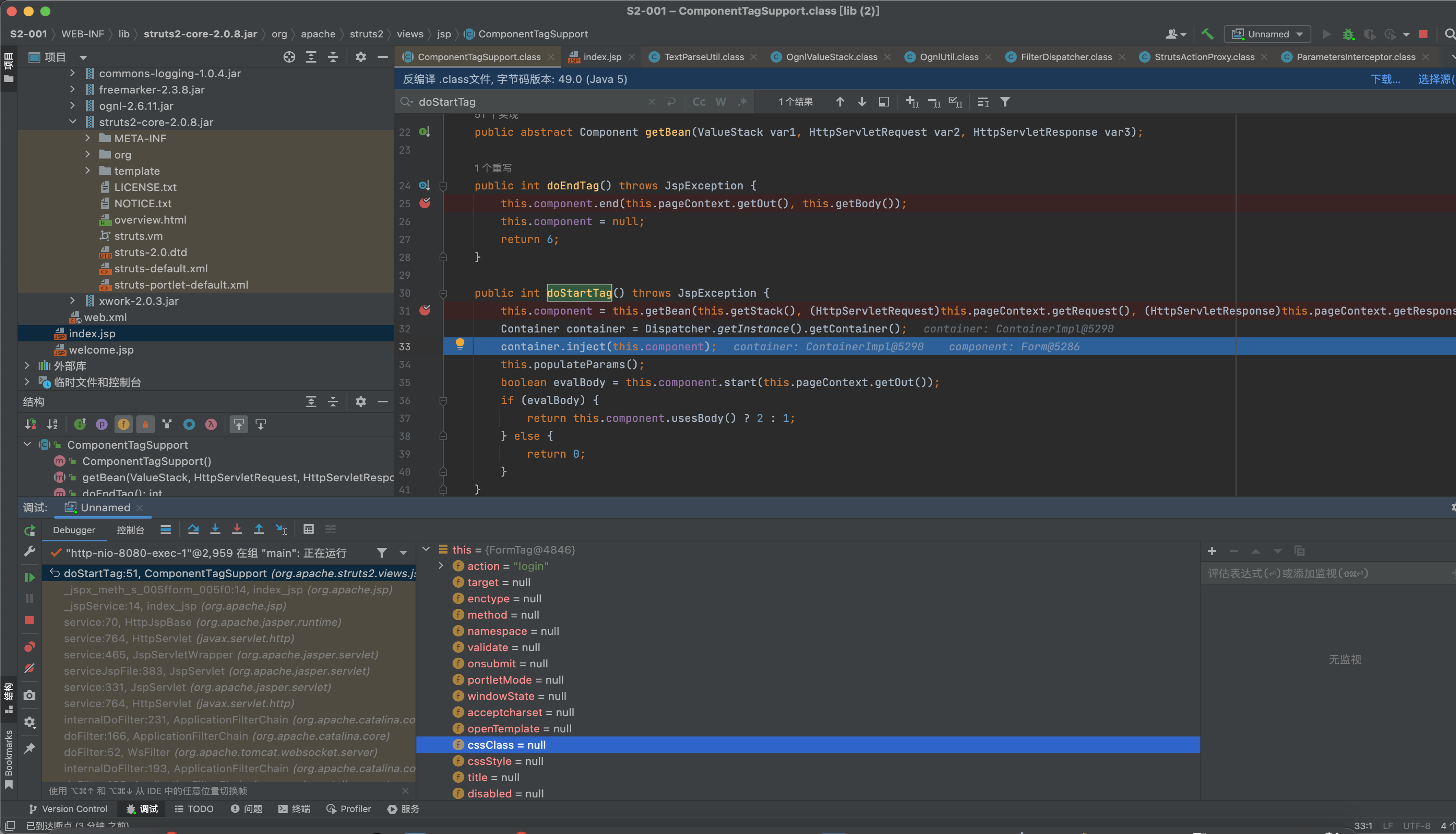The height and width of the screenshot is (834, 1456).
Task: Resume program in debug sidebar
Action: coord(30,578)
